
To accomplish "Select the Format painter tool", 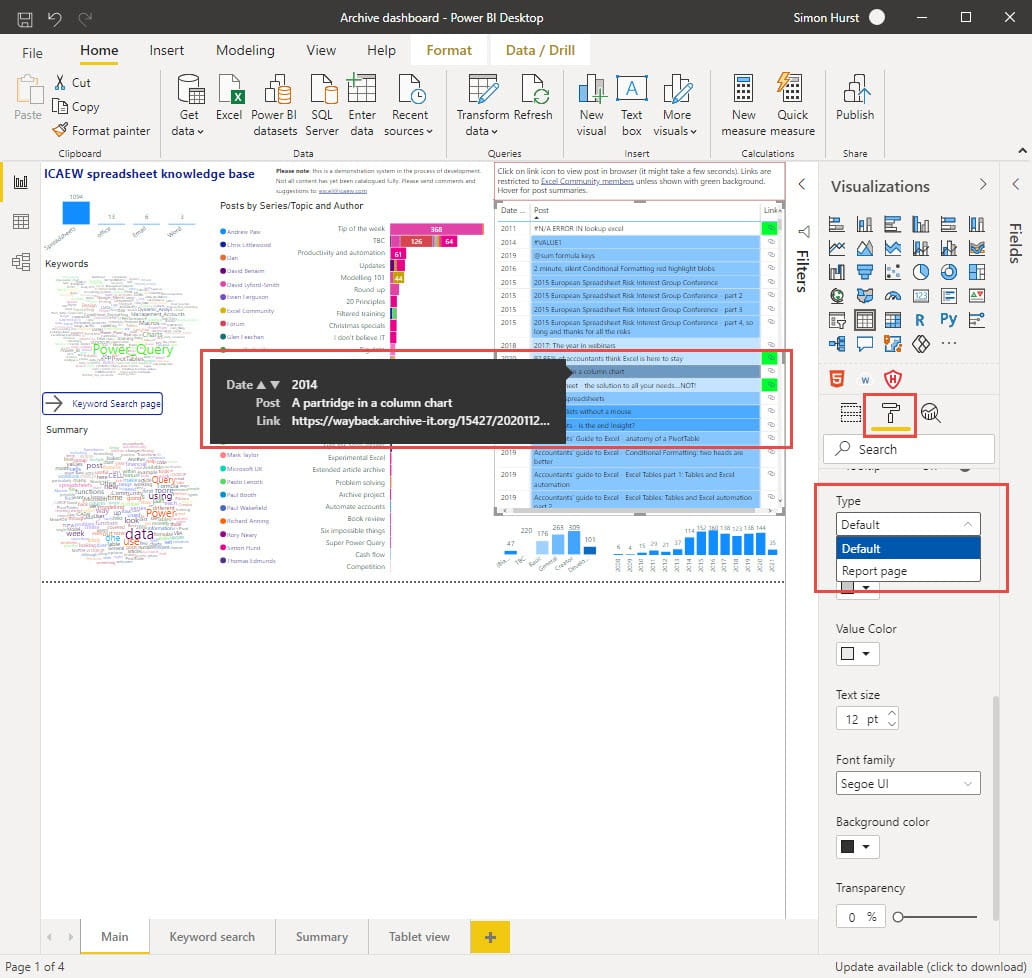I will pos(102,130).
